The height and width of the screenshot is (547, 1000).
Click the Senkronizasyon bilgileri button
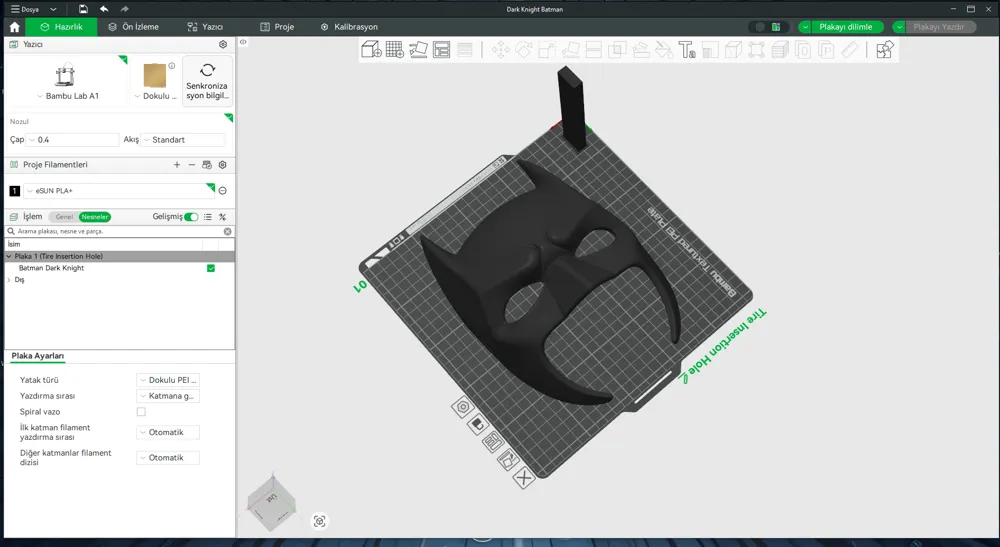[x=207, y=81]
